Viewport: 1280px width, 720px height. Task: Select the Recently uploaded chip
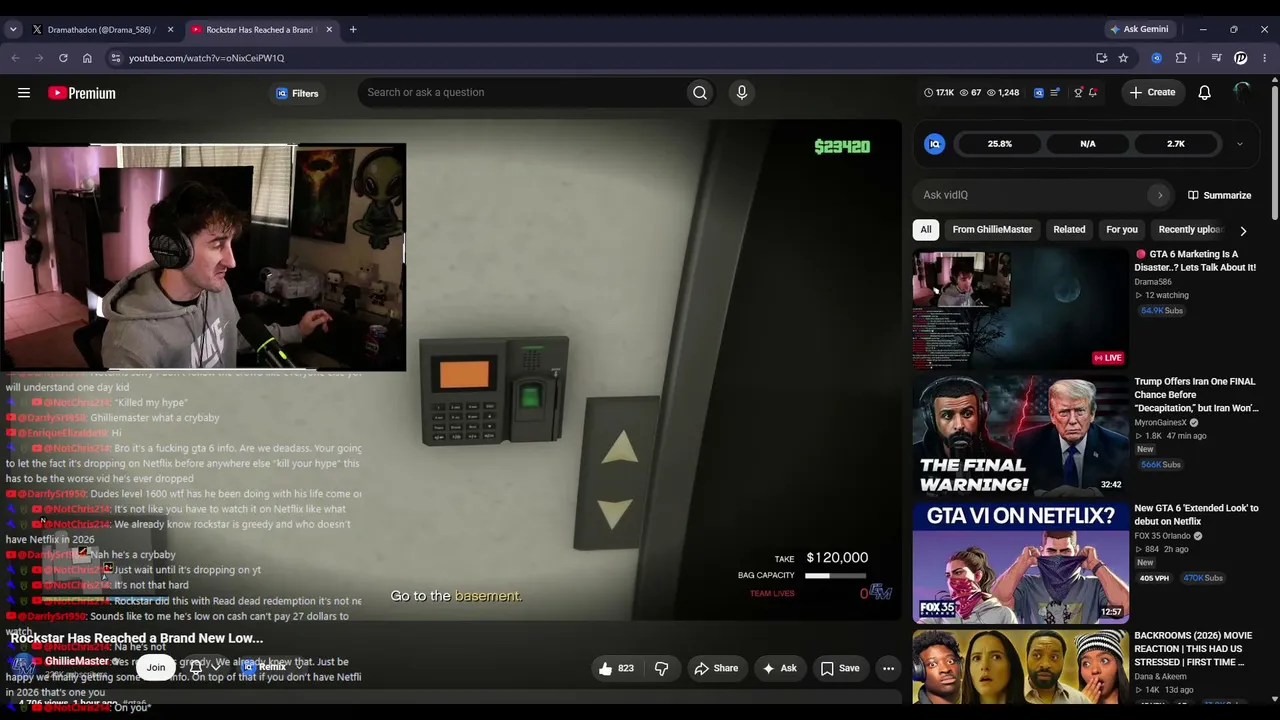(x=1190, y=230)
